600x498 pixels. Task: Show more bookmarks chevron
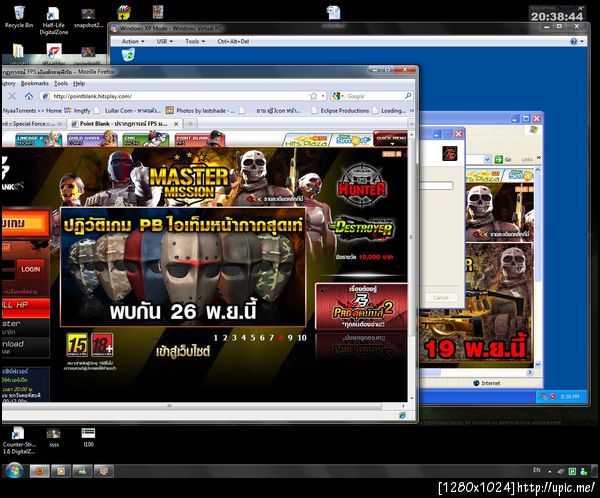tap(412, 111)
